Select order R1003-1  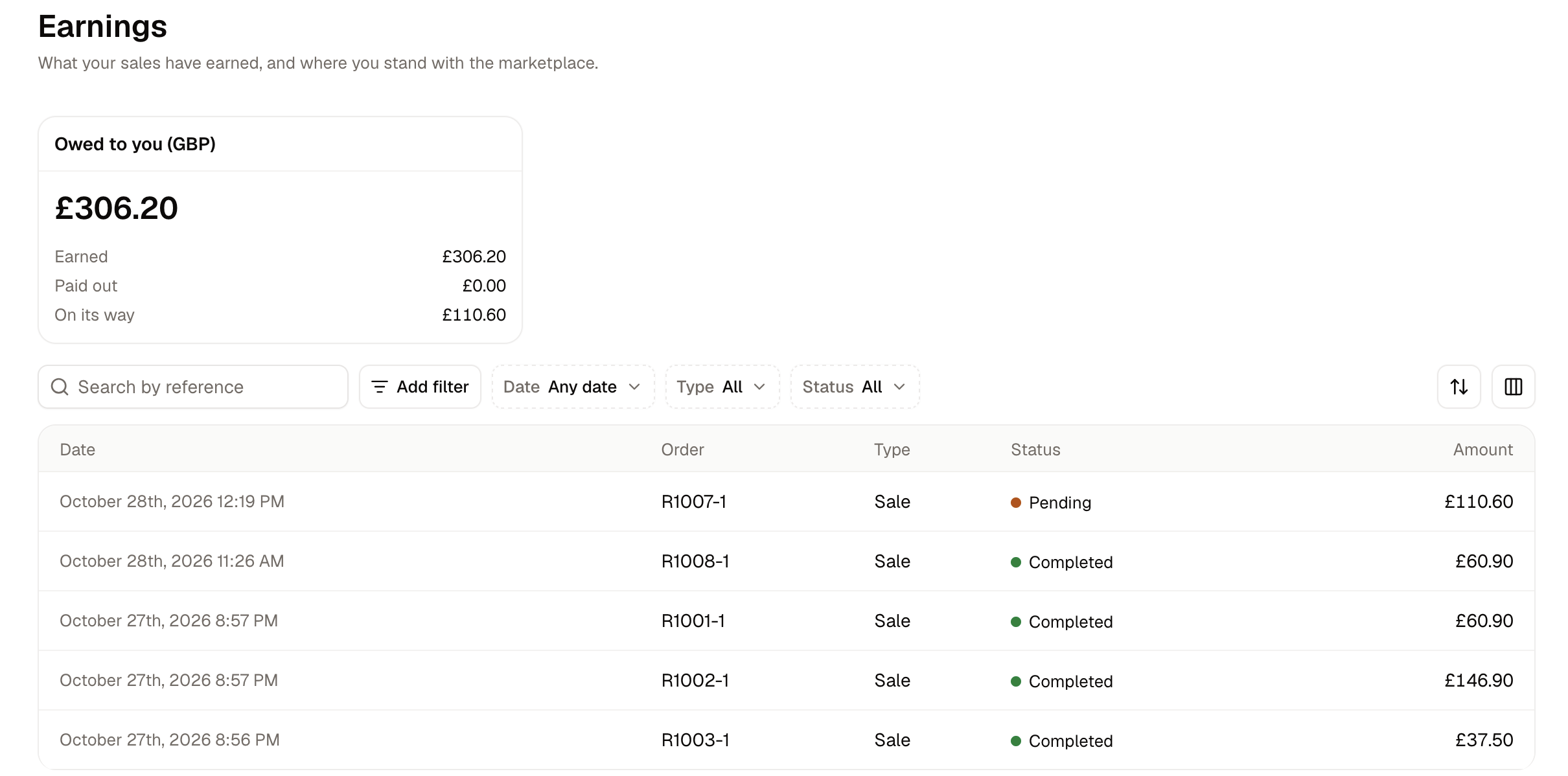695,740
